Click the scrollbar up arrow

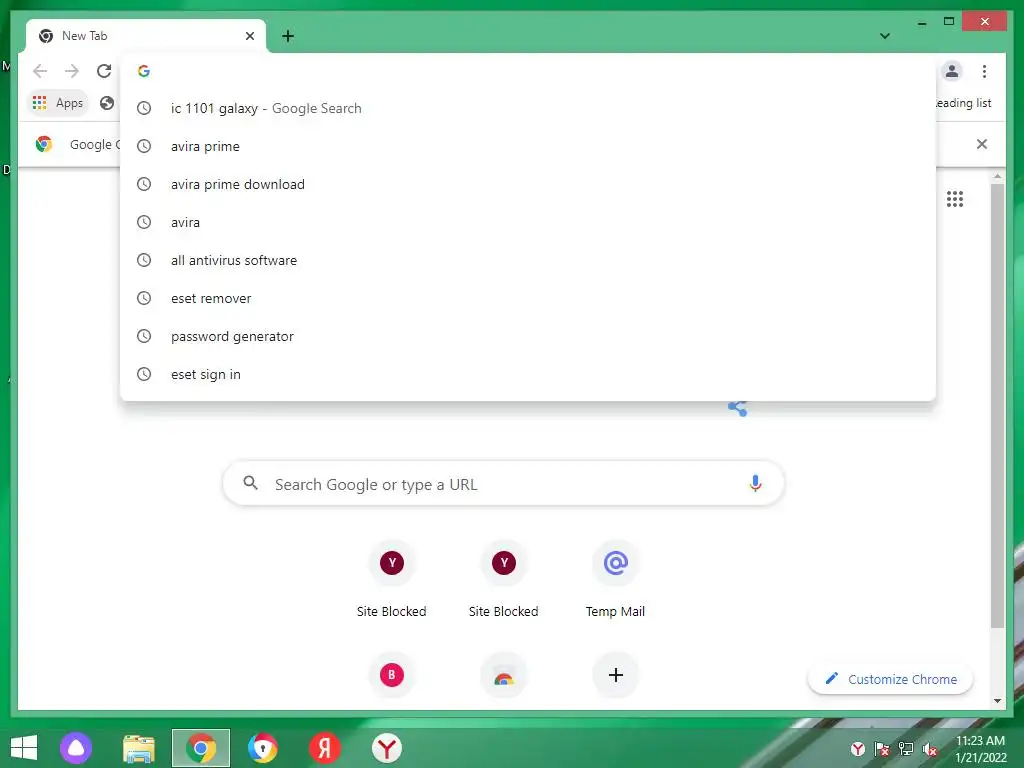[997, 176]
